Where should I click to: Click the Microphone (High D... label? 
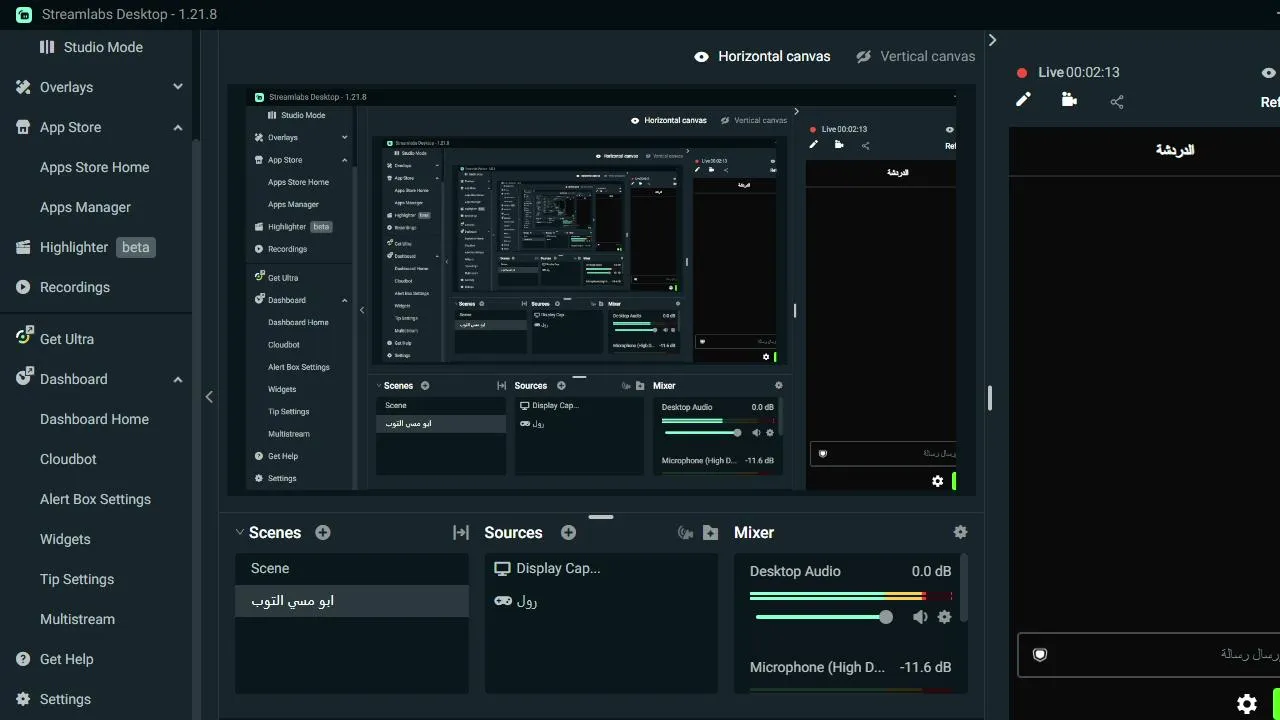click(818, 667)
